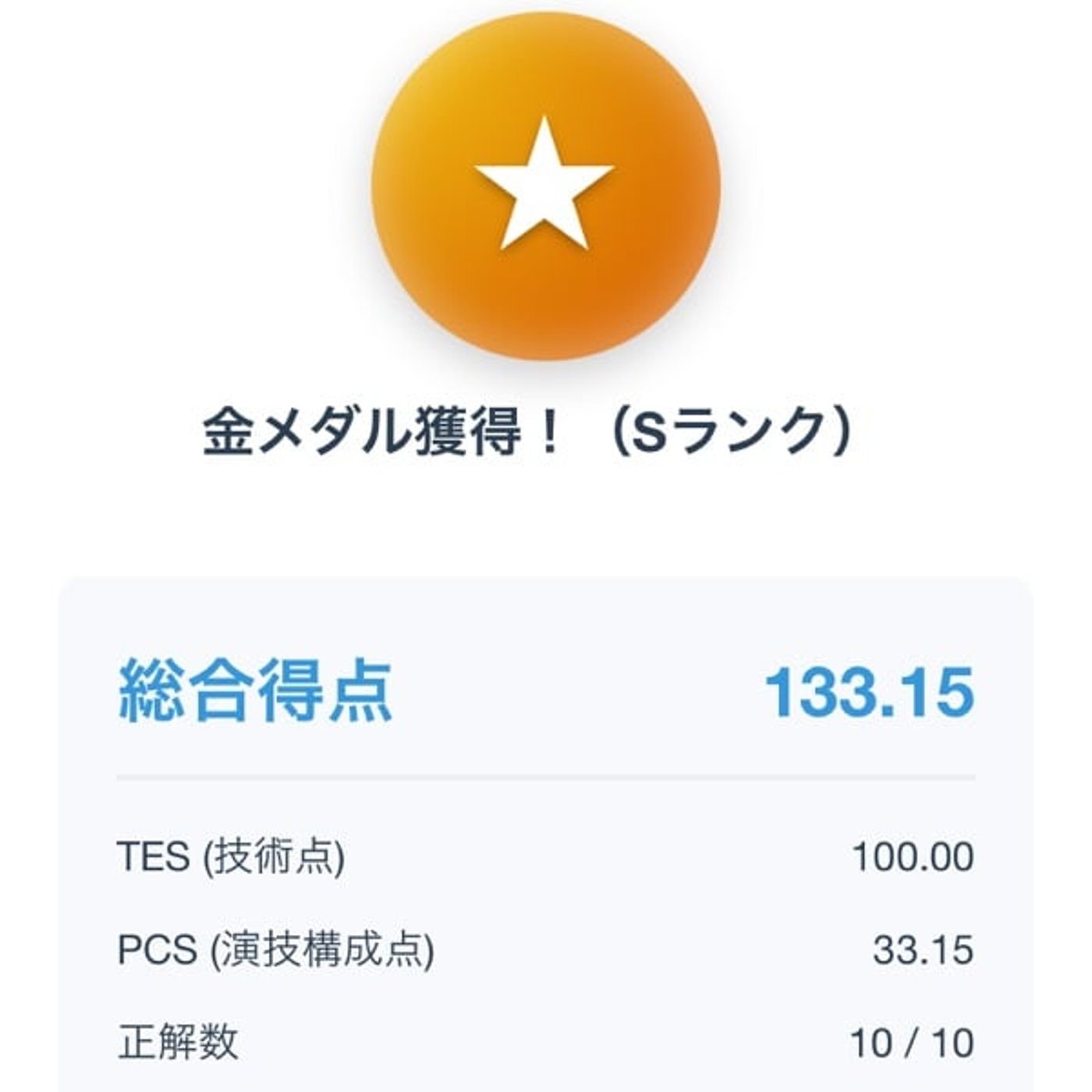Click empty area above 総合得点 in card
Viewport: 1092px width, 1092px height.
click(x=546, y=616)
